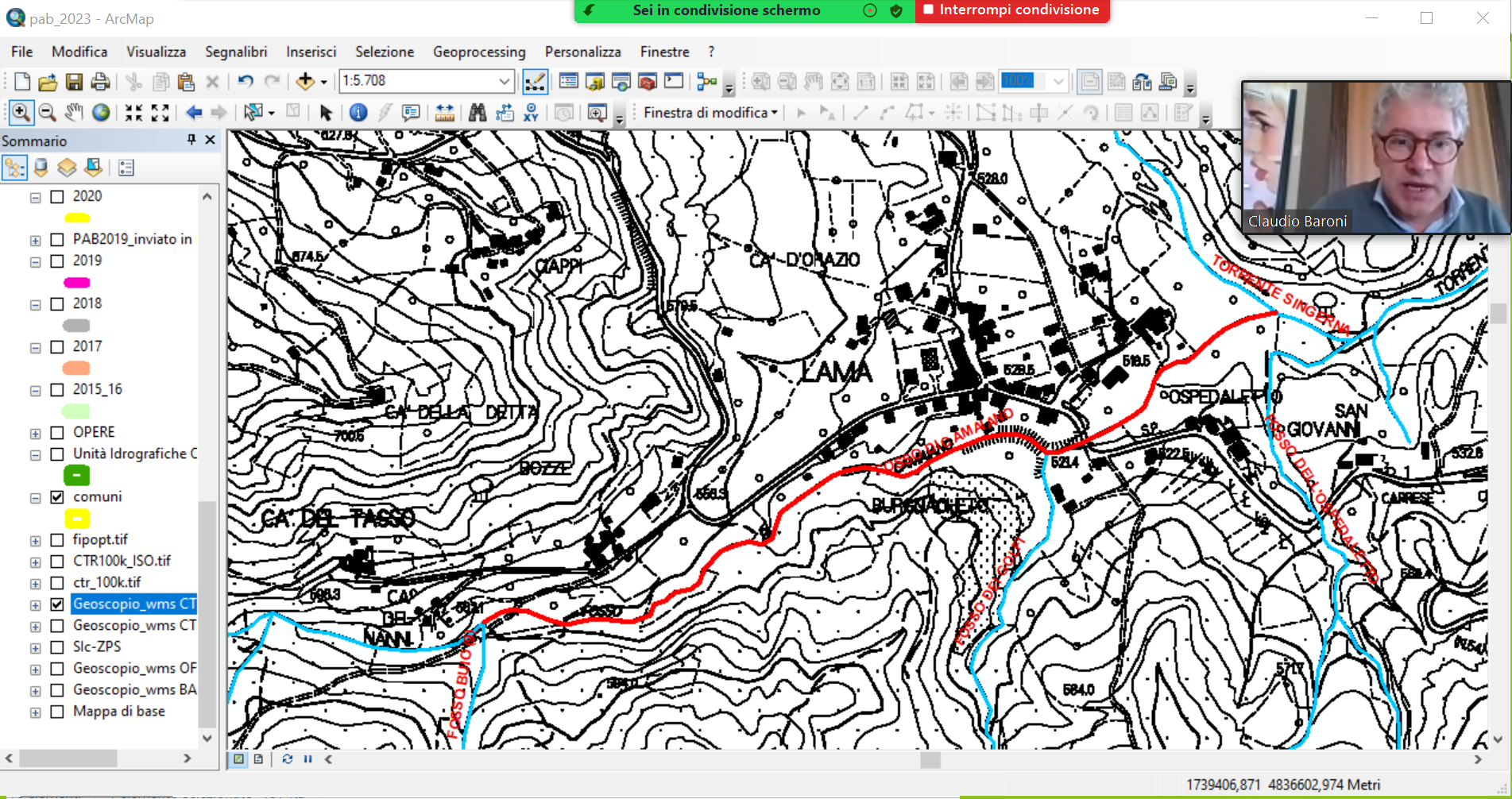Select the Zoom In tool
This screenshot has width=1512, height=799.
point(21,113)
